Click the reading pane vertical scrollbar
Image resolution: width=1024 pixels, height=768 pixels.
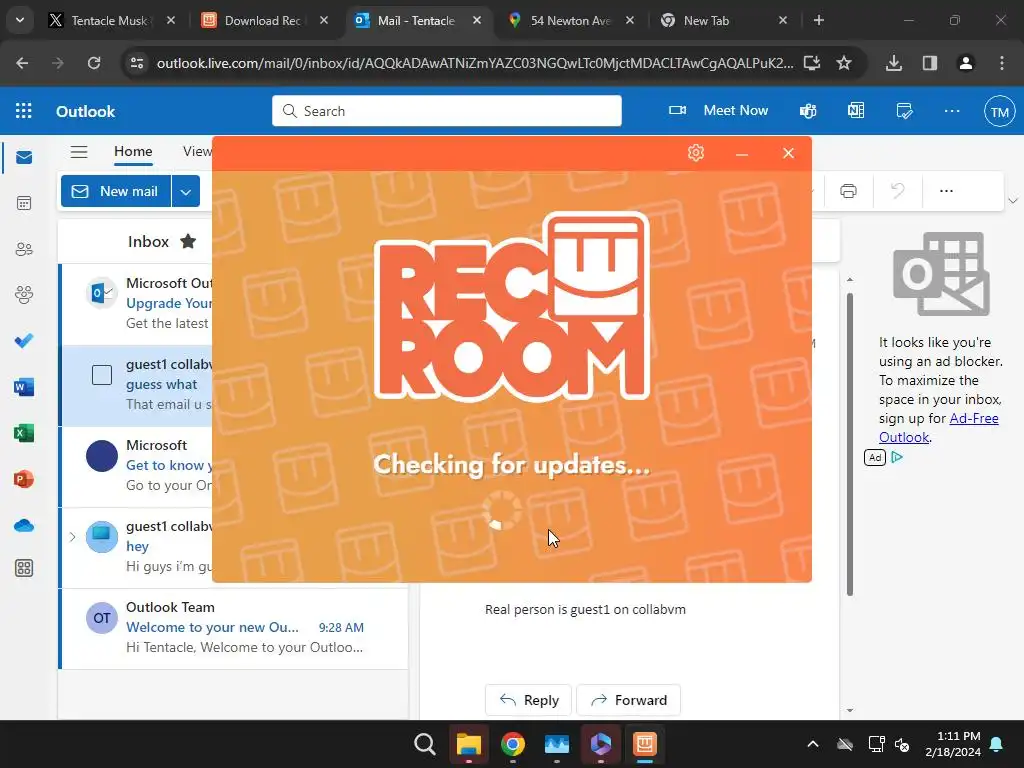pyautogui.click(x=850, y=444)
